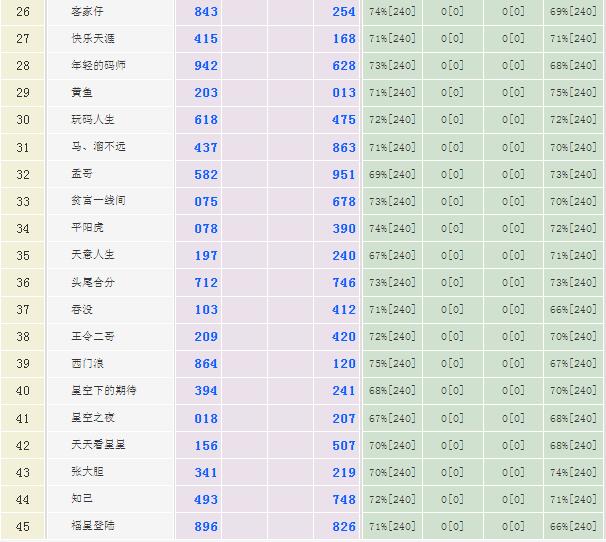Click the 66%[240] cell in row 37

click(573, 310)
